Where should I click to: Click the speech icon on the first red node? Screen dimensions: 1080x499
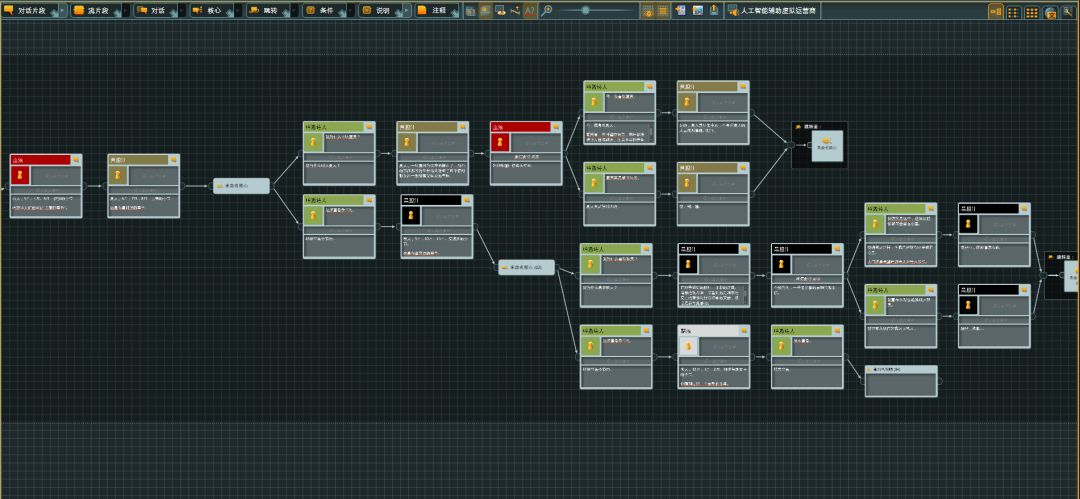(76, 160)
